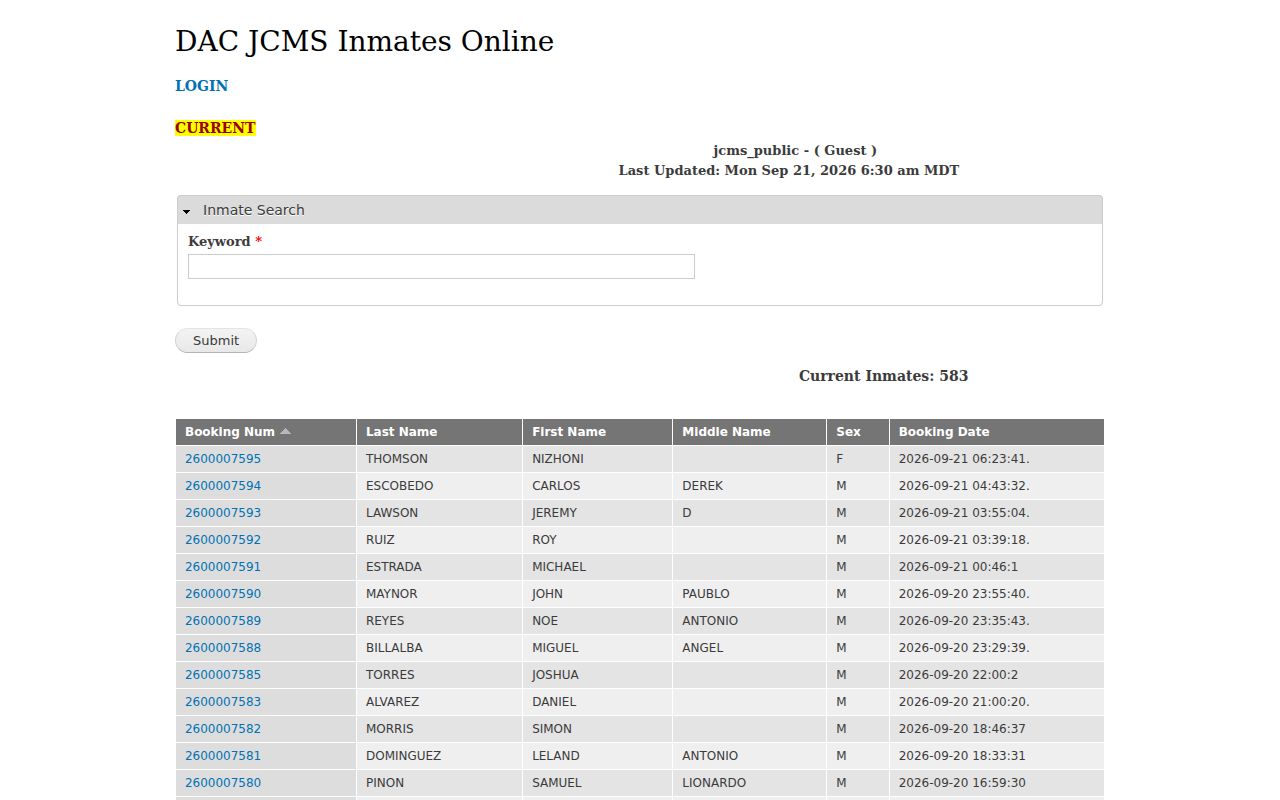
Task: Sort table by Booking Date column
Action: pos(944,432)
